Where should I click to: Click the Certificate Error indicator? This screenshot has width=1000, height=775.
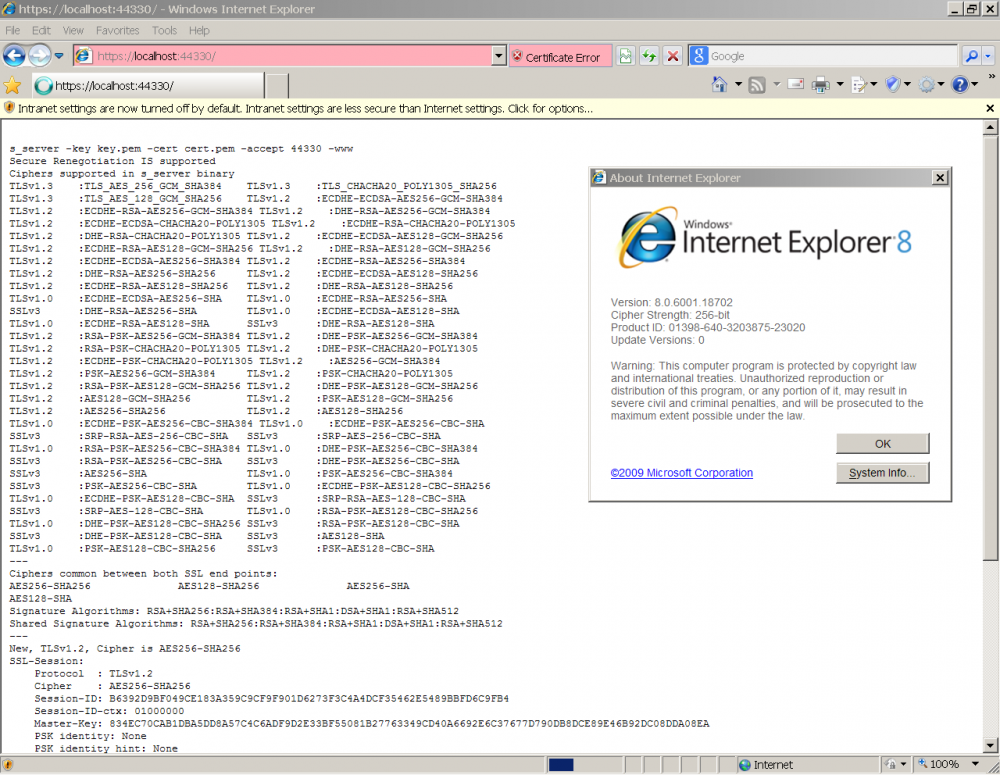tap(555, 57)
